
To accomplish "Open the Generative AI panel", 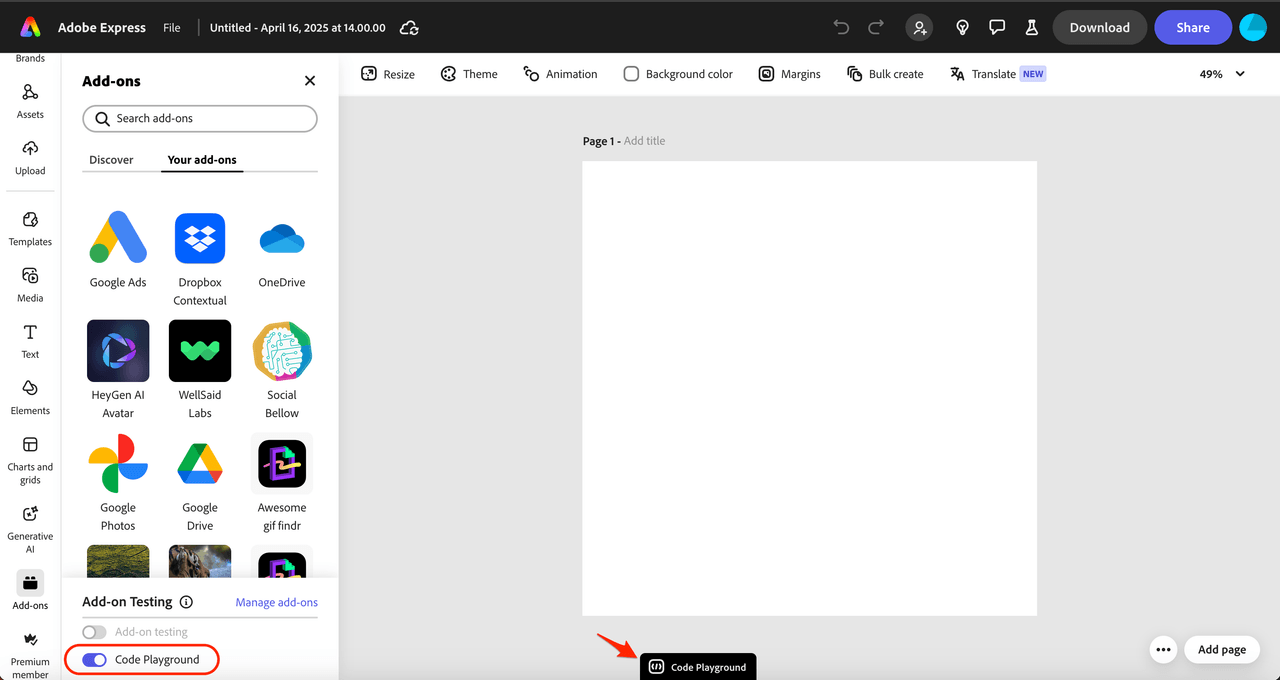I will click(30, 528).
